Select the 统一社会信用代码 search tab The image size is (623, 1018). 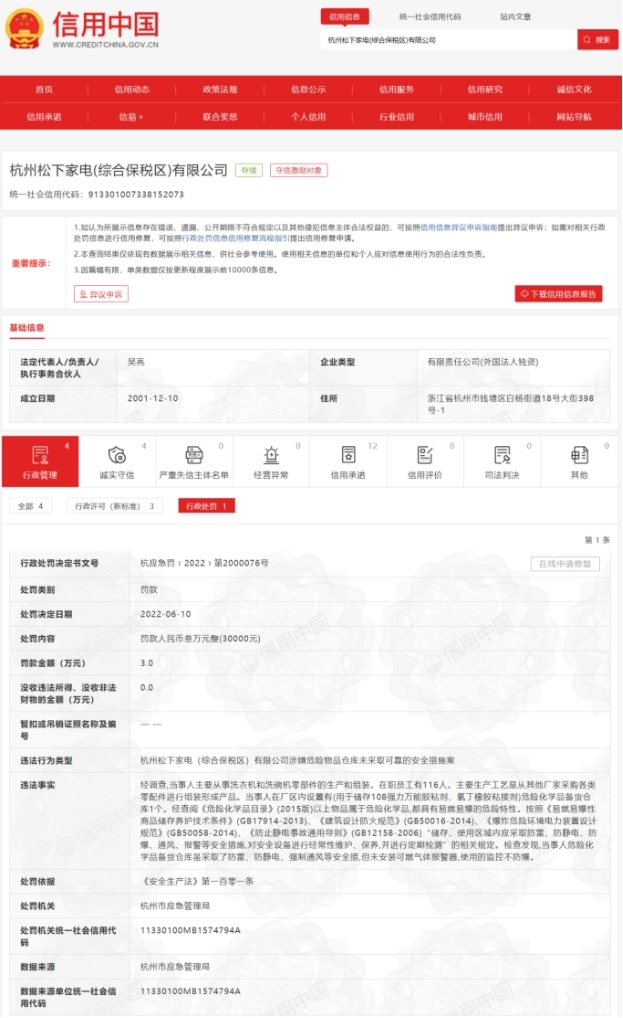tap(430, 17)
